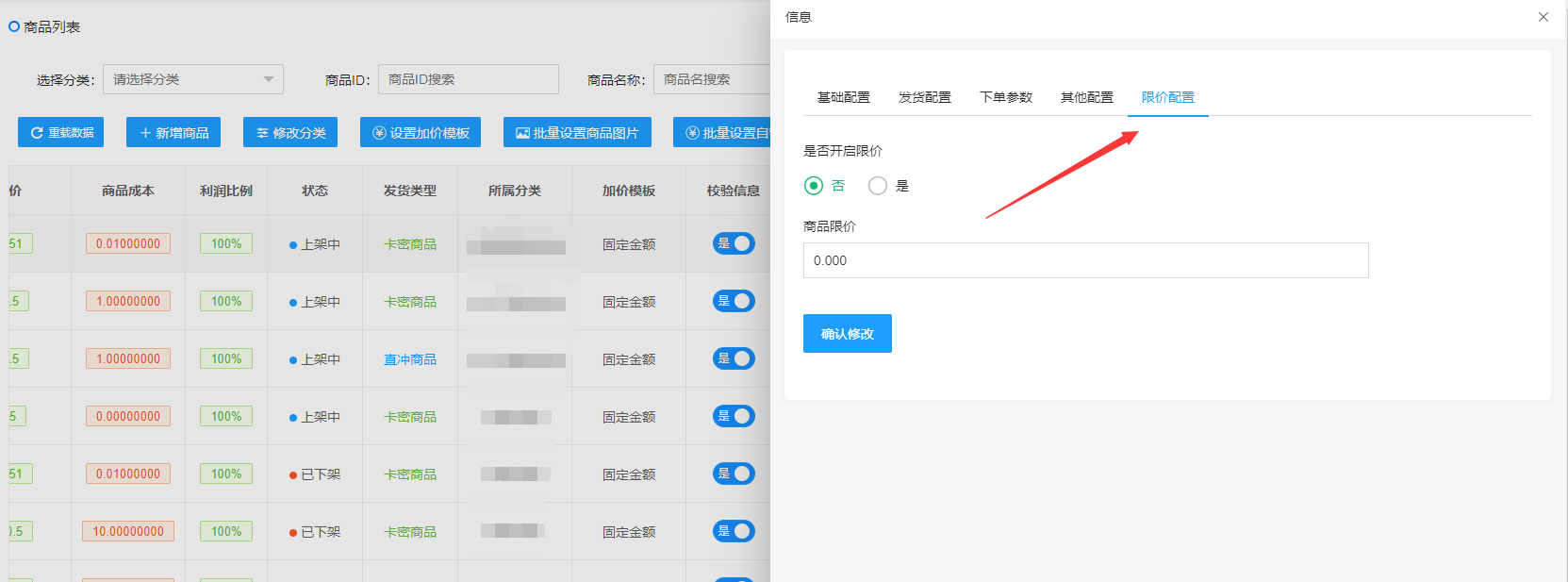
Task: Focus the 商品名搜索 field
Action: pyautogui.click(x=712, y=79)
